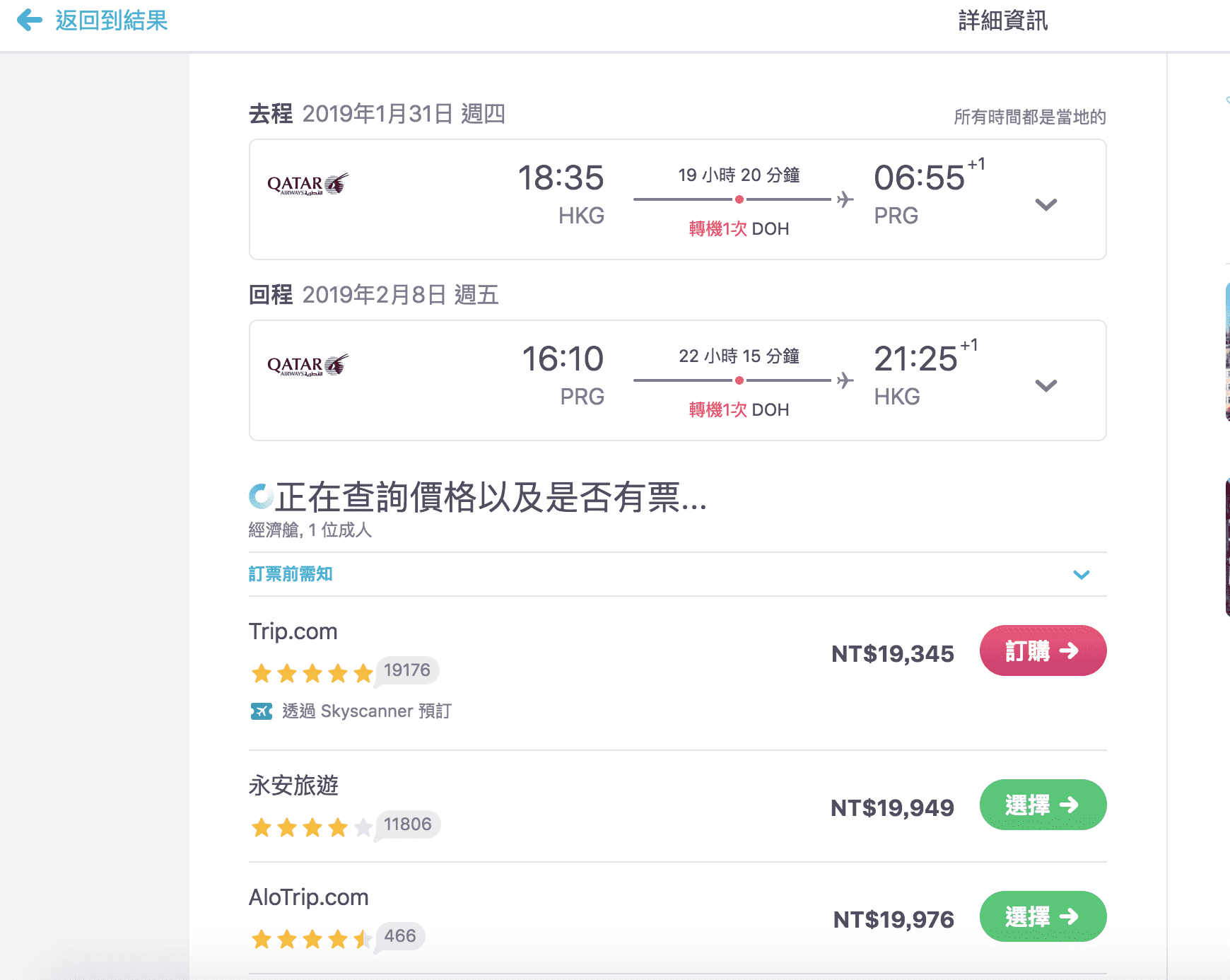
Task: Click Skyscanner booking plane icon
Action: (x=262, y=711)
